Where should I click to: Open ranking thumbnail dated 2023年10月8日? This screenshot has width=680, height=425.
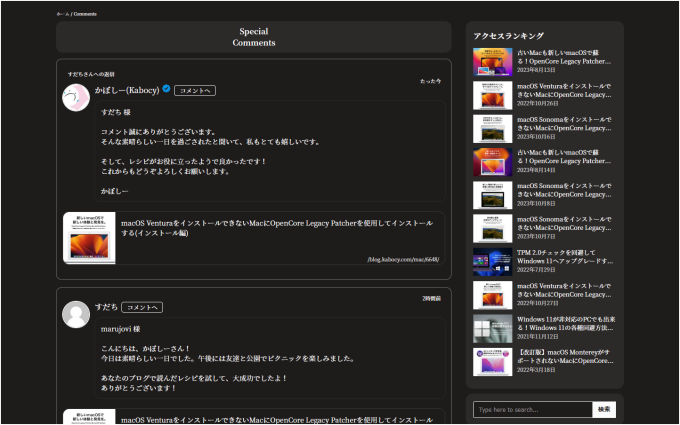click(493, 195)
